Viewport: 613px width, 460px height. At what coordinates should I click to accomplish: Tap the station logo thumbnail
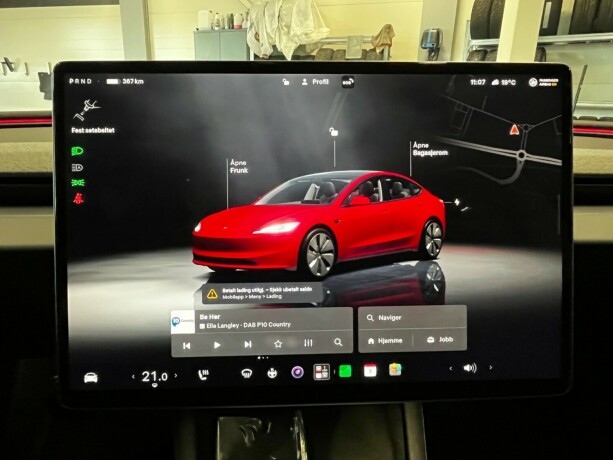[x=183, y=322]
